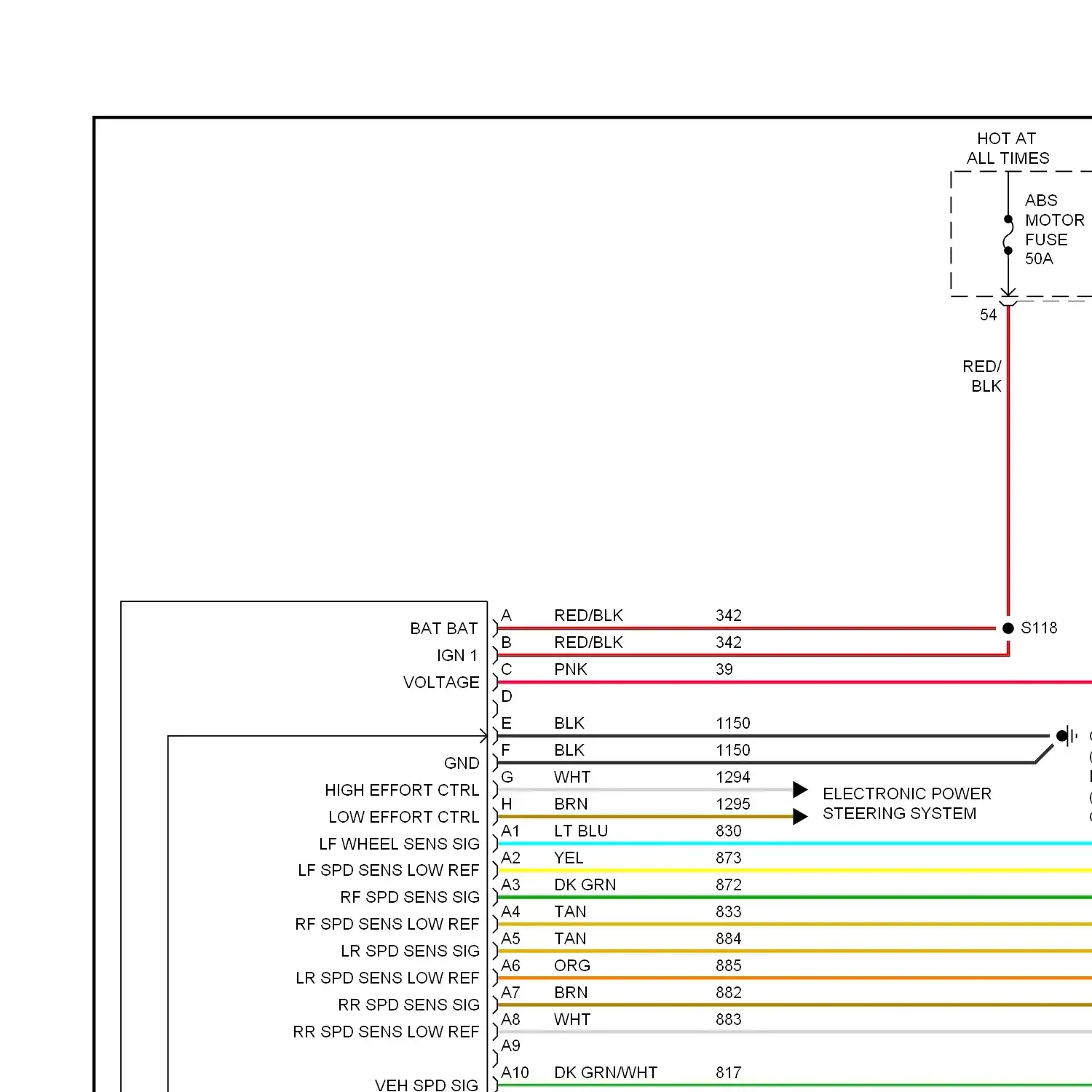The width and height of the screenshot is (1092, 1092).
Task: Click connector pin label "D"
Action: click(x=507, y=697)
